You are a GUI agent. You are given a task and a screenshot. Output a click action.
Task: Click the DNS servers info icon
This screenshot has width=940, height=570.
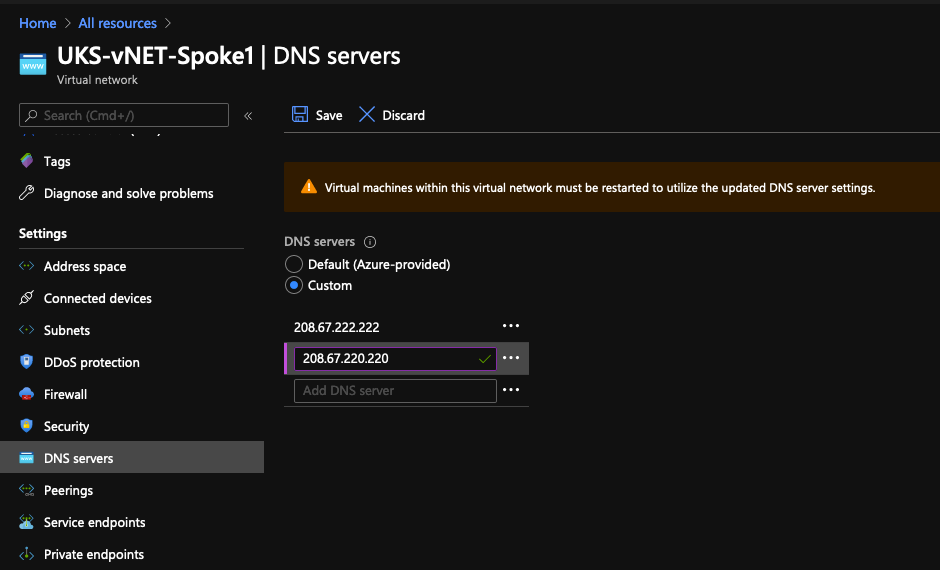pos(370,242)
